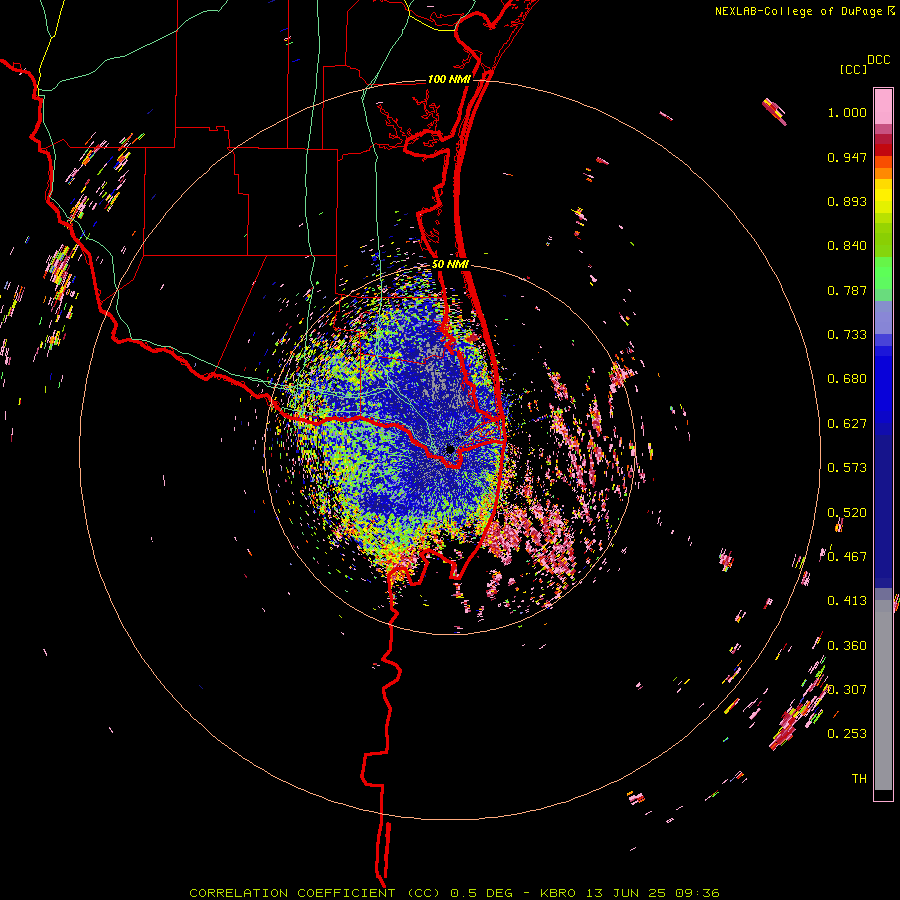Screen dimensions: 900x900
Task: Select the 0.893 scale value
Action: point(847,201)
